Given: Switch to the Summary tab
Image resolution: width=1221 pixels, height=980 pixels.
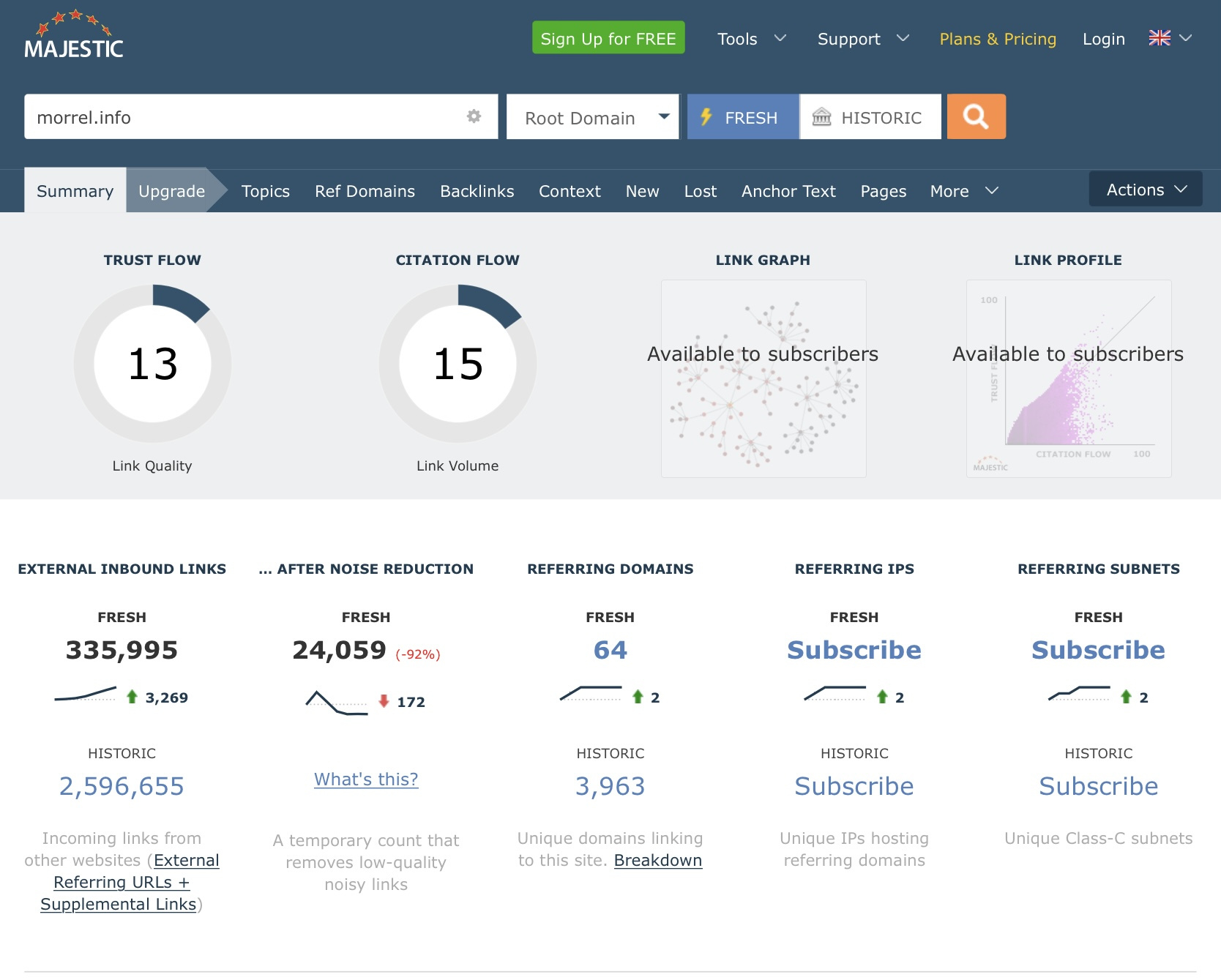Looking at the screenshot, I should (75, 191).
